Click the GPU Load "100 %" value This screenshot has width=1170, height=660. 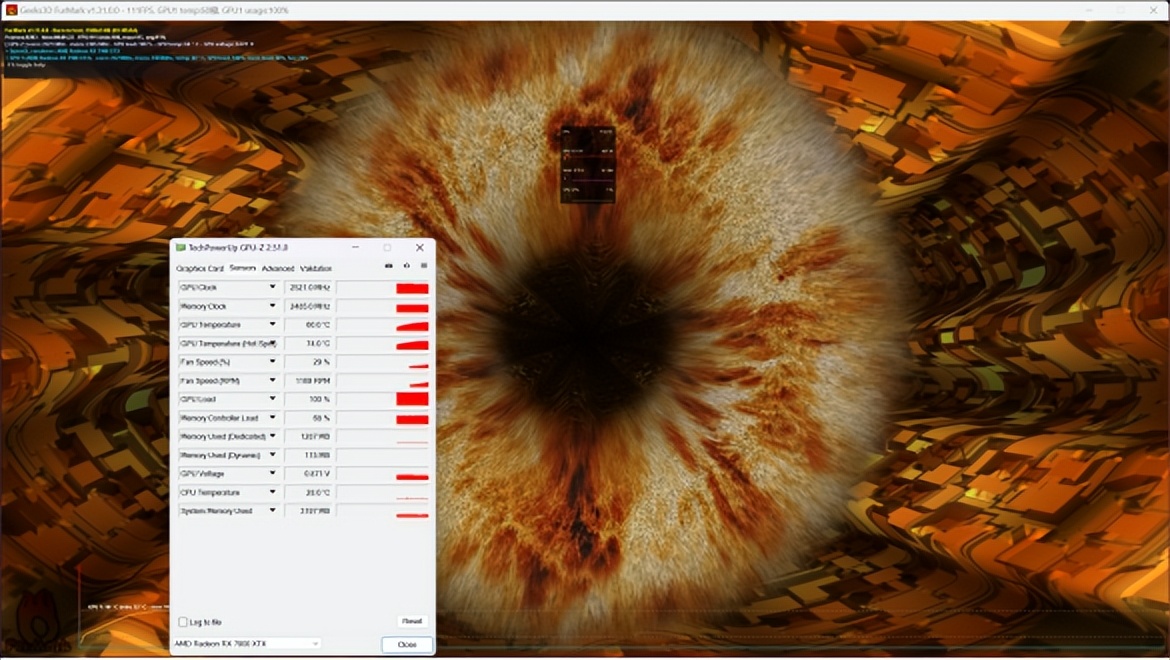(308, 400)
